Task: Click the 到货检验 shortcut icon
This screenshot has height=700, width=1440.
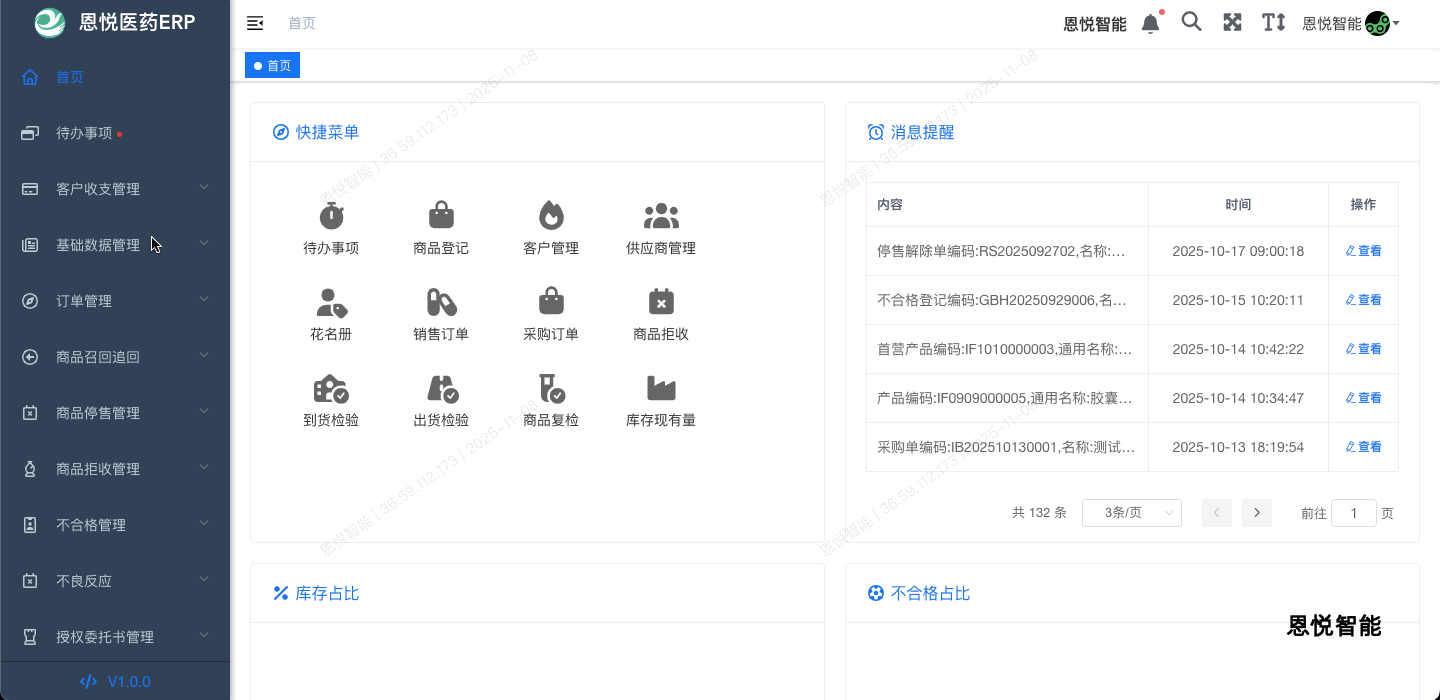Action: click(331, 388)
